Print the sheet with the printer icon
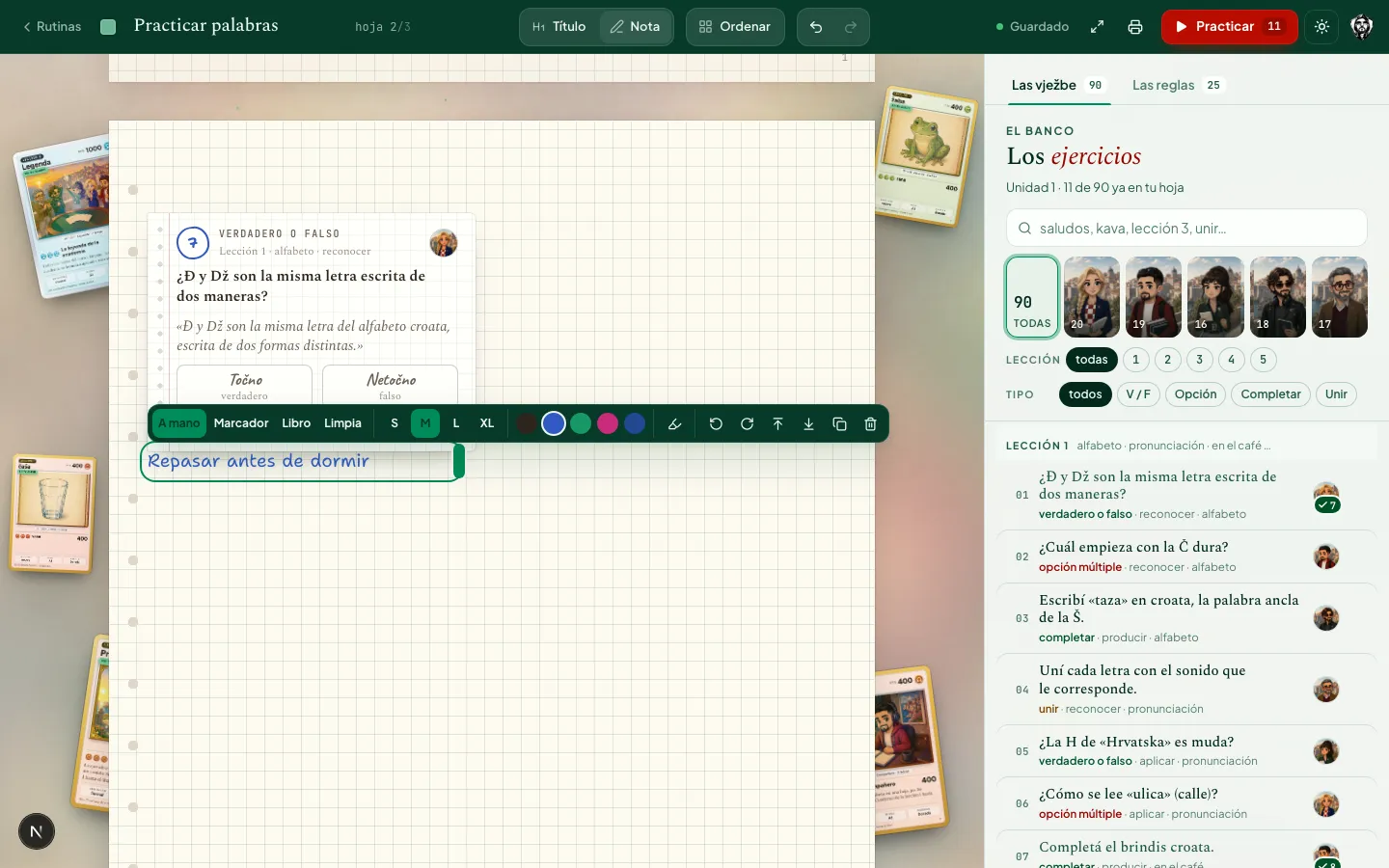The height and width of the screenshot is (868, 1389). (1135, 27)
